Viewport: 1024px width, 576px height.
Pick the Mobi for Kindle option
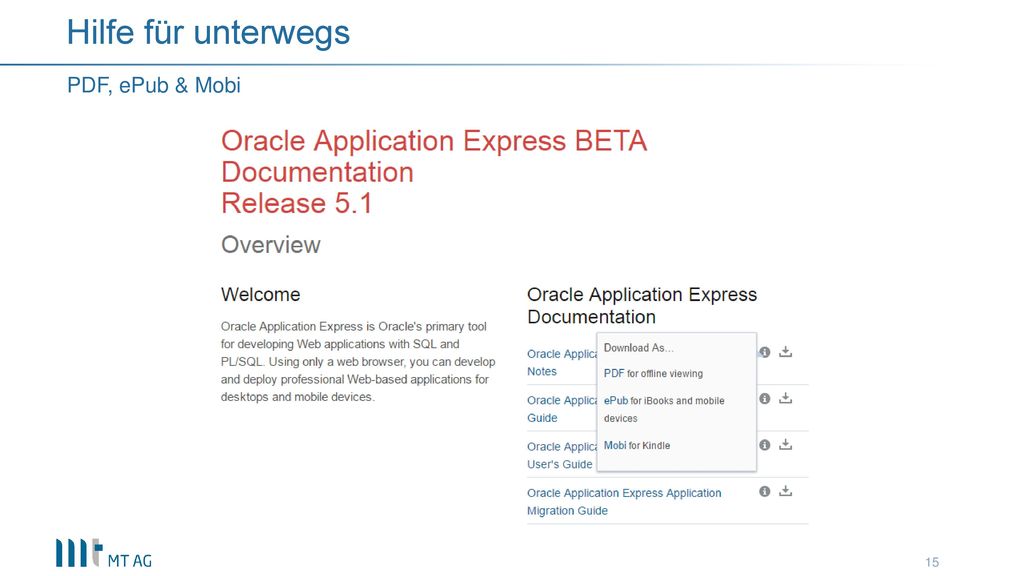coord(637,445)
